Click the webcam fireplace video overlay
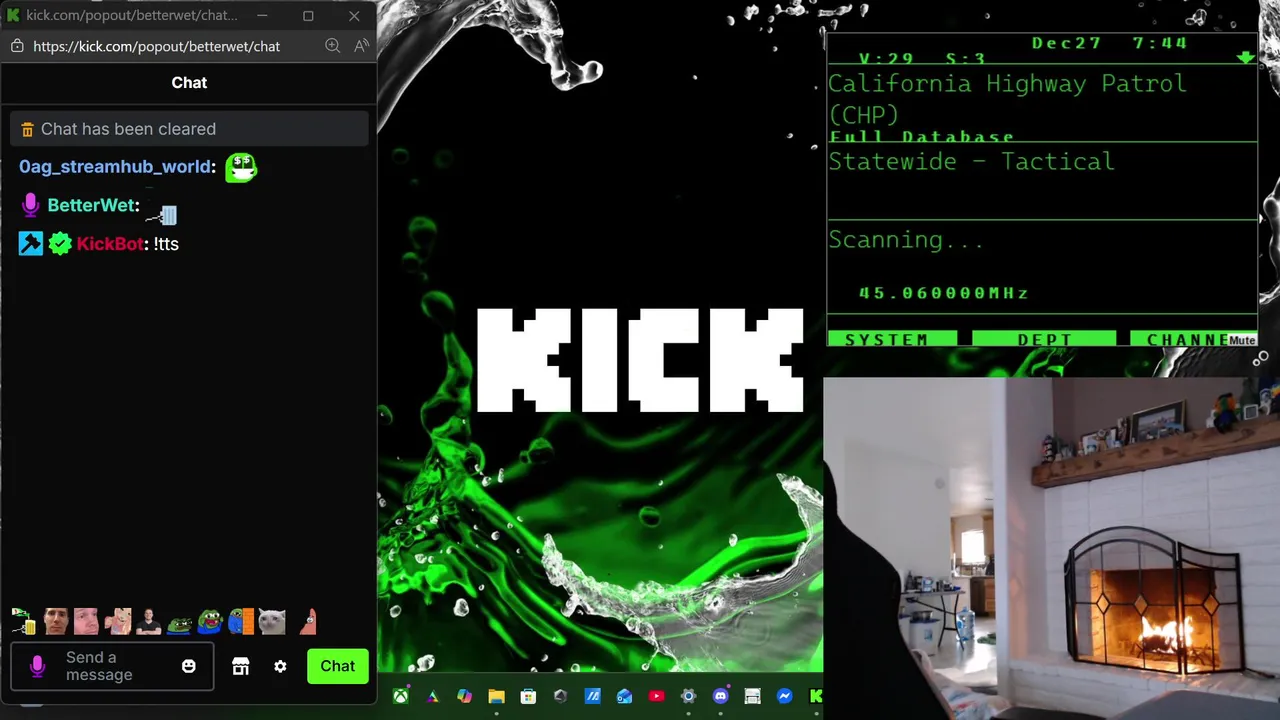Image resolution: width=1280 pixels, height=720 pixels. point(1051,548)
